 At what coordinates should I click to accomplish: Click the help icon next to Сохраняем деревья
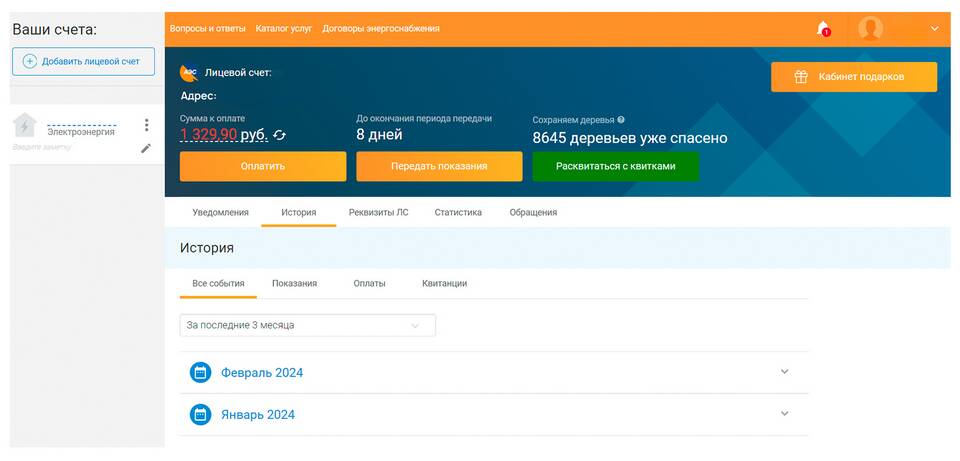coord(621,120)
